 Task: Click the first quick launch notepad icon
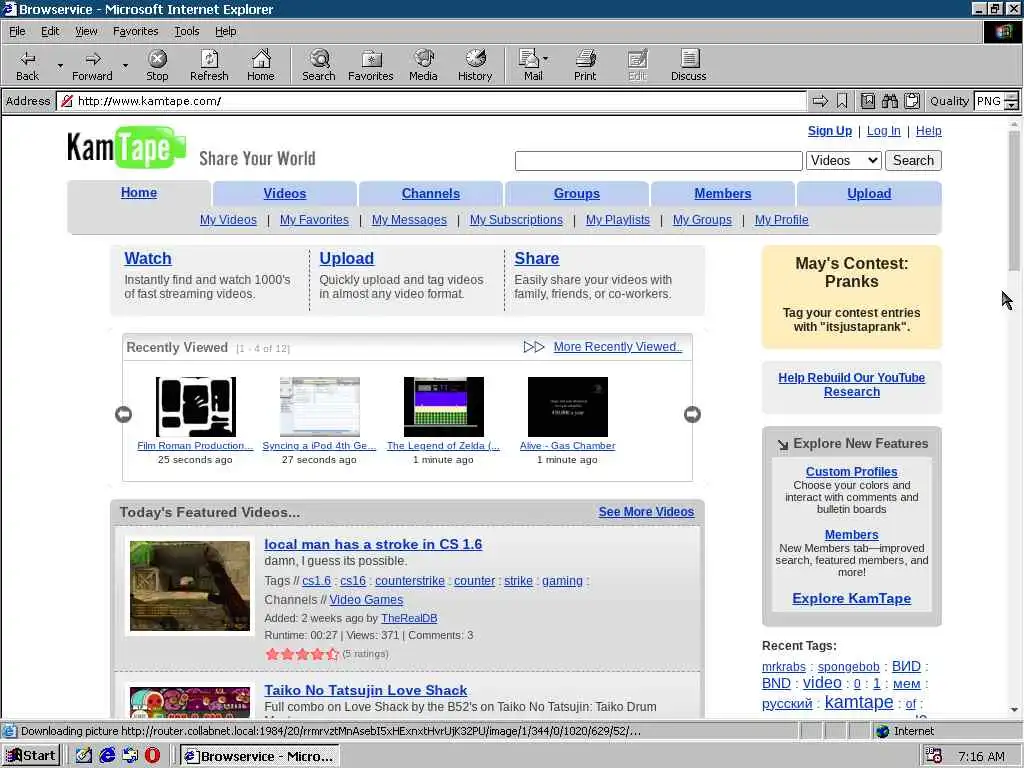(84, 756)
